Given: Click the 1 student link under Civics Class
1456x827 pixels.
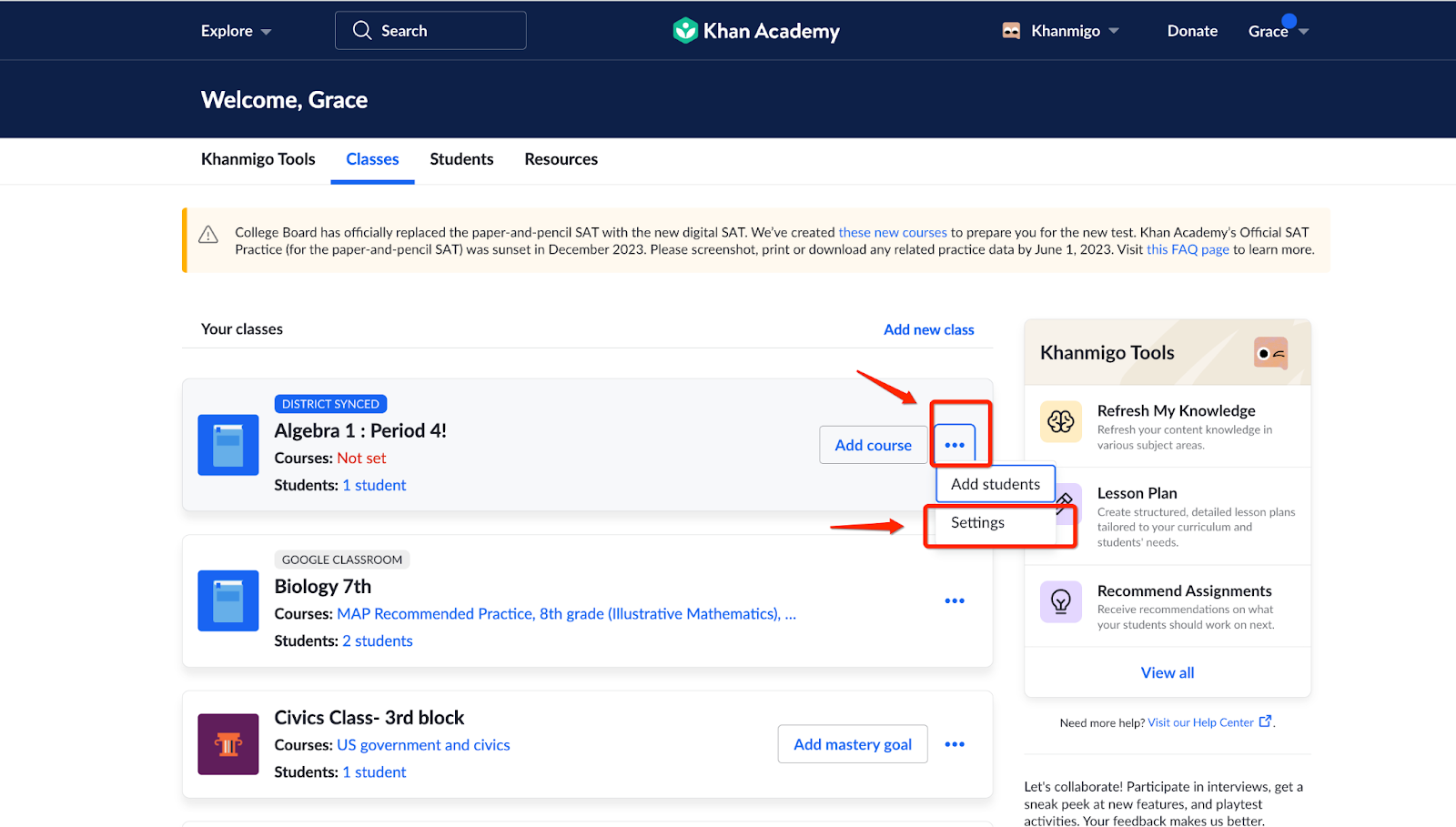Looking at the screenshot, I should click(x=374, y=772).
